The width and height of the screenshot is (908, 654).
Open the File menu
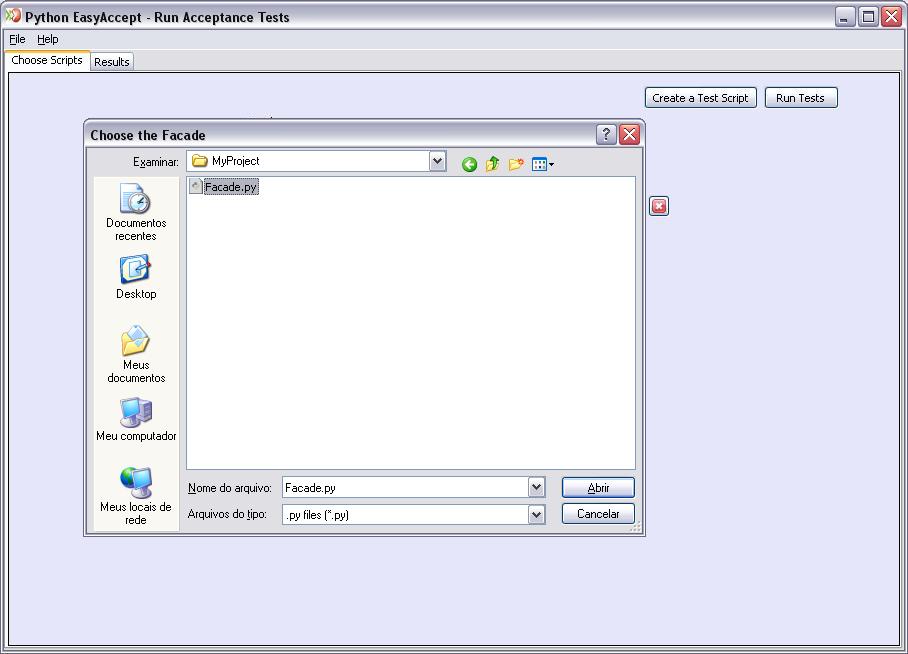coord(16,39)
